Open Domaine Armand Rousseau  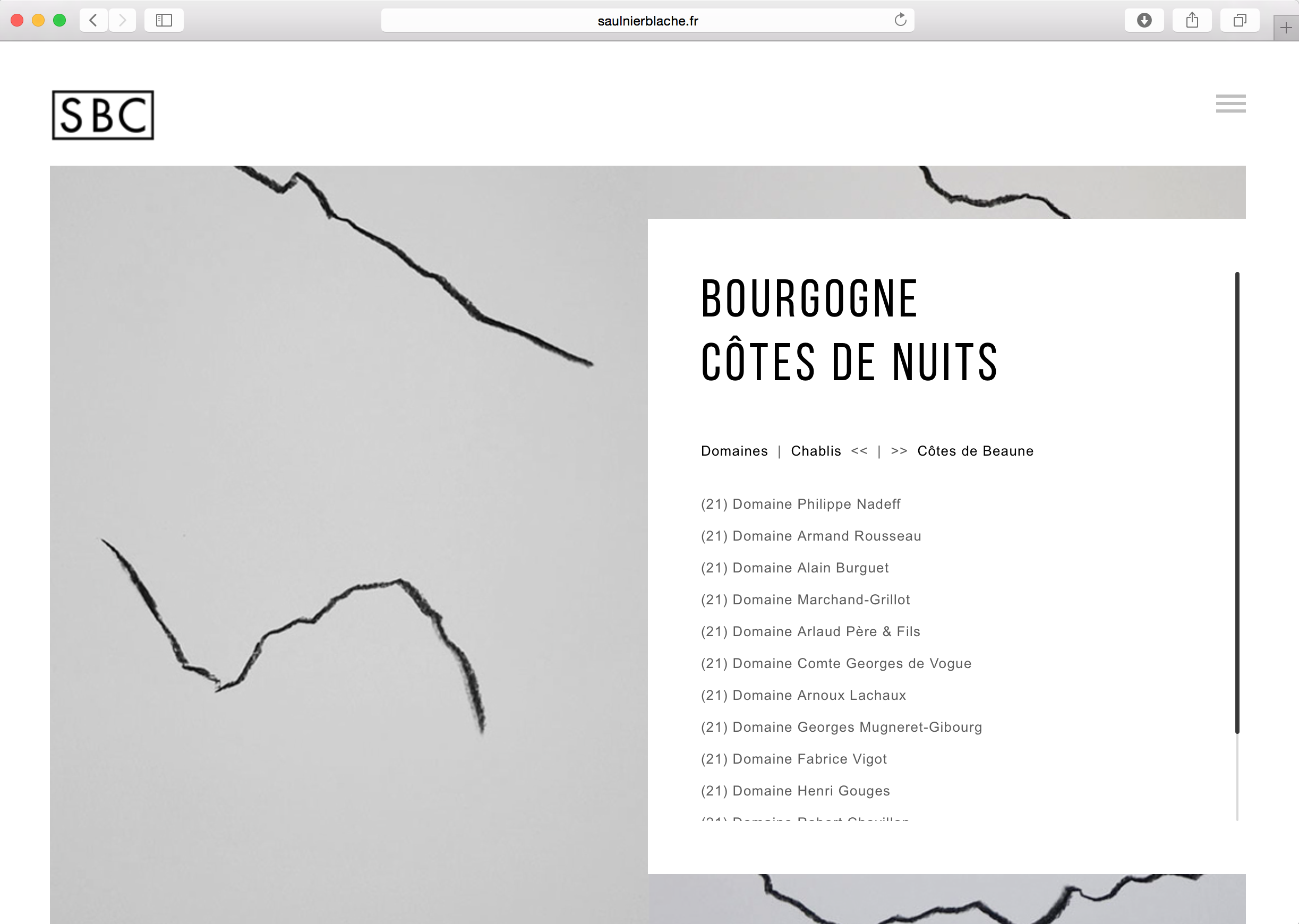pyautogui.click(x=811, y=536)
